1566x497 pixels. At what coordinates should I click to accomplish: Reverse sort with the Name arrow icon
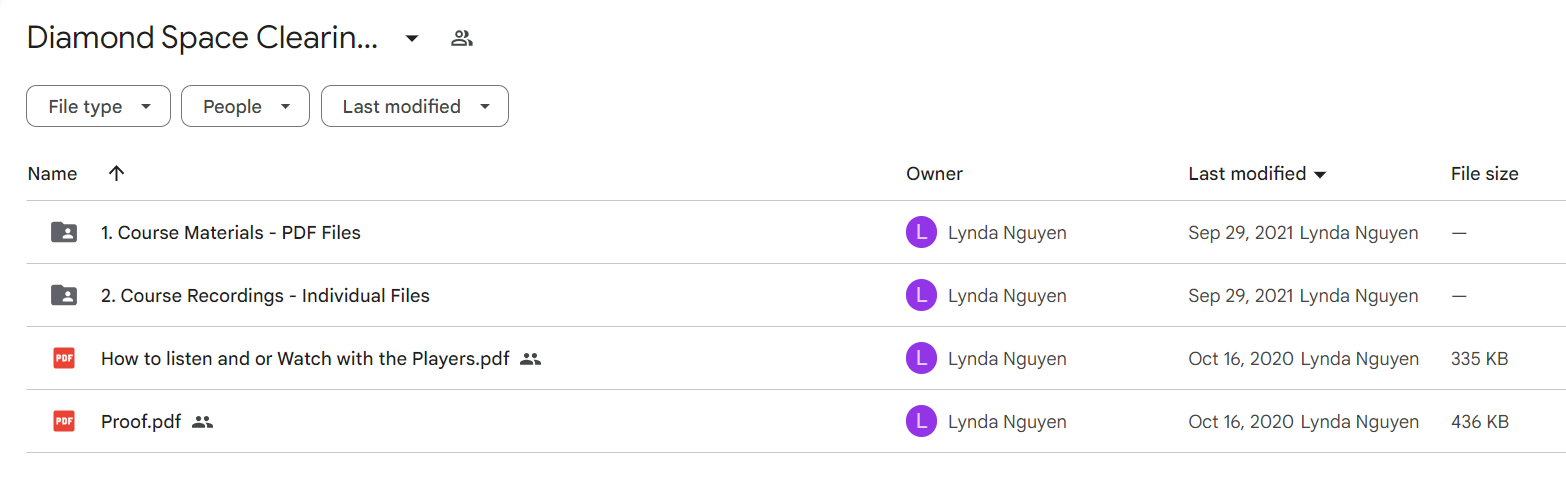click(116, 174)
